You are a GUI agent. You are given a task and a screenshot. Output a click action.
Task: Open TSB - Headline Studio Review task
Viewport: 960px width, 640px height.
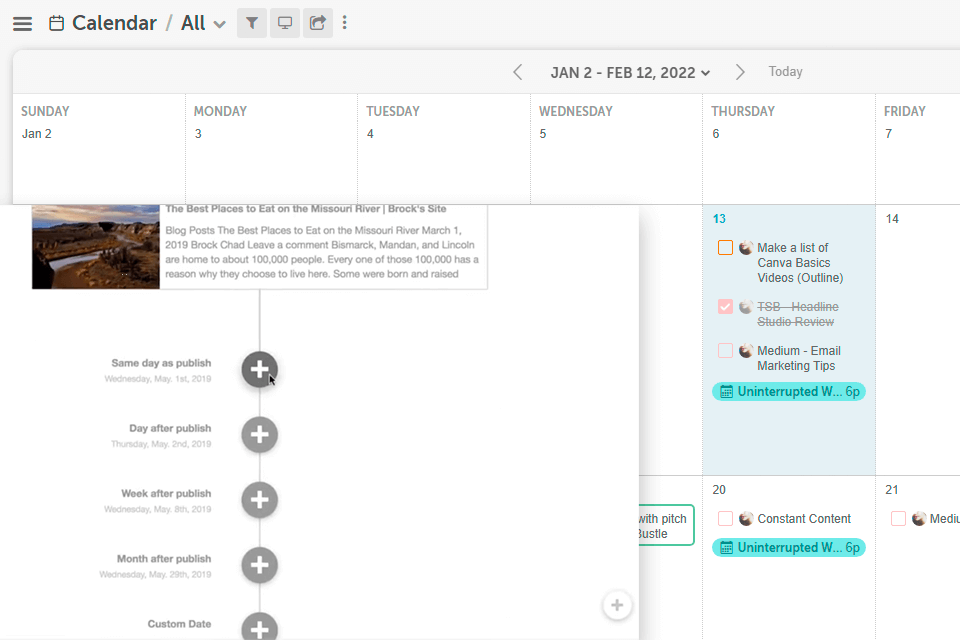798,314
